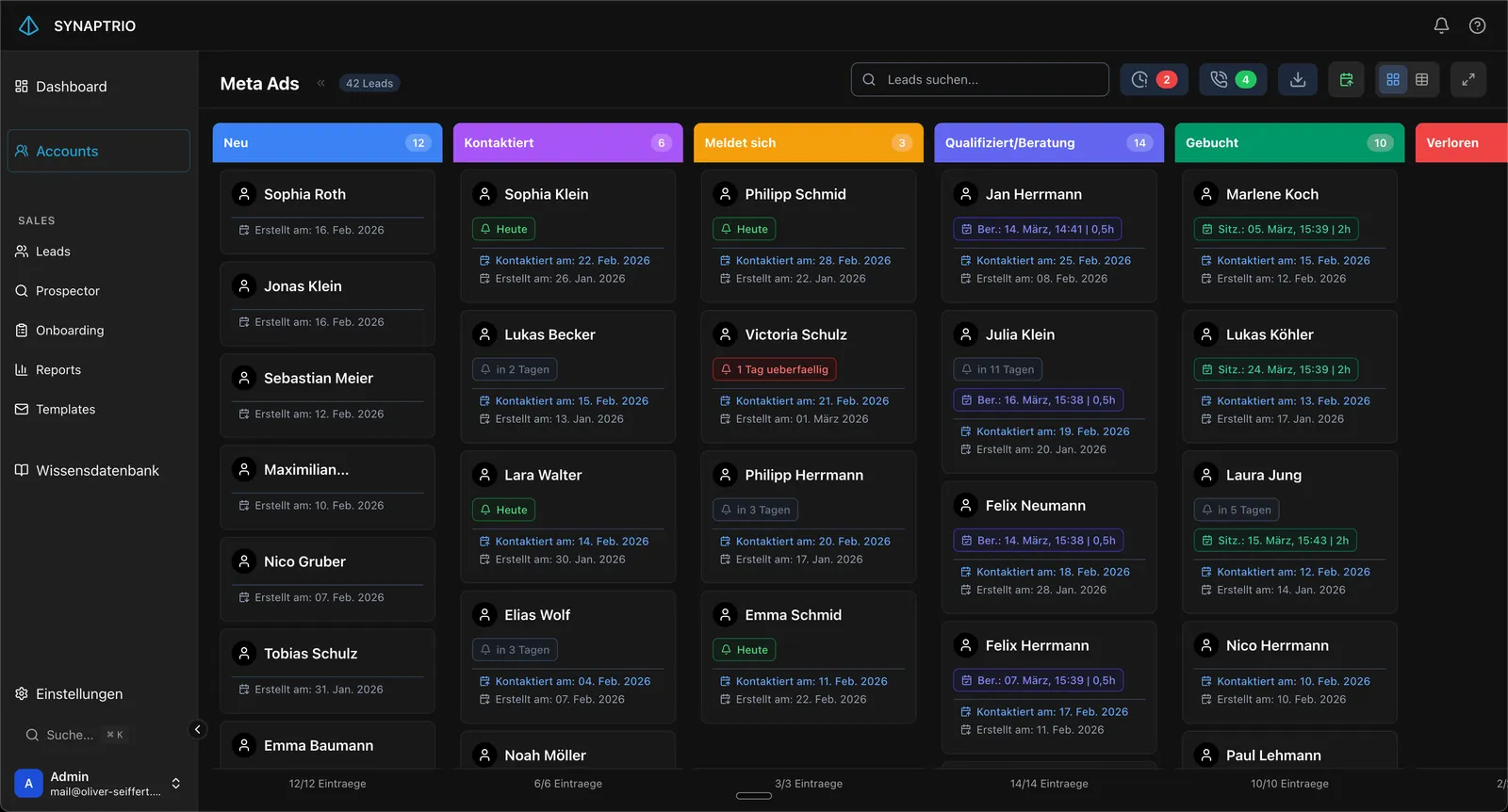The width and height of the screenshot is (1508, 812).
Task: Switch to table list view
Action: [x=1422, y=80]
